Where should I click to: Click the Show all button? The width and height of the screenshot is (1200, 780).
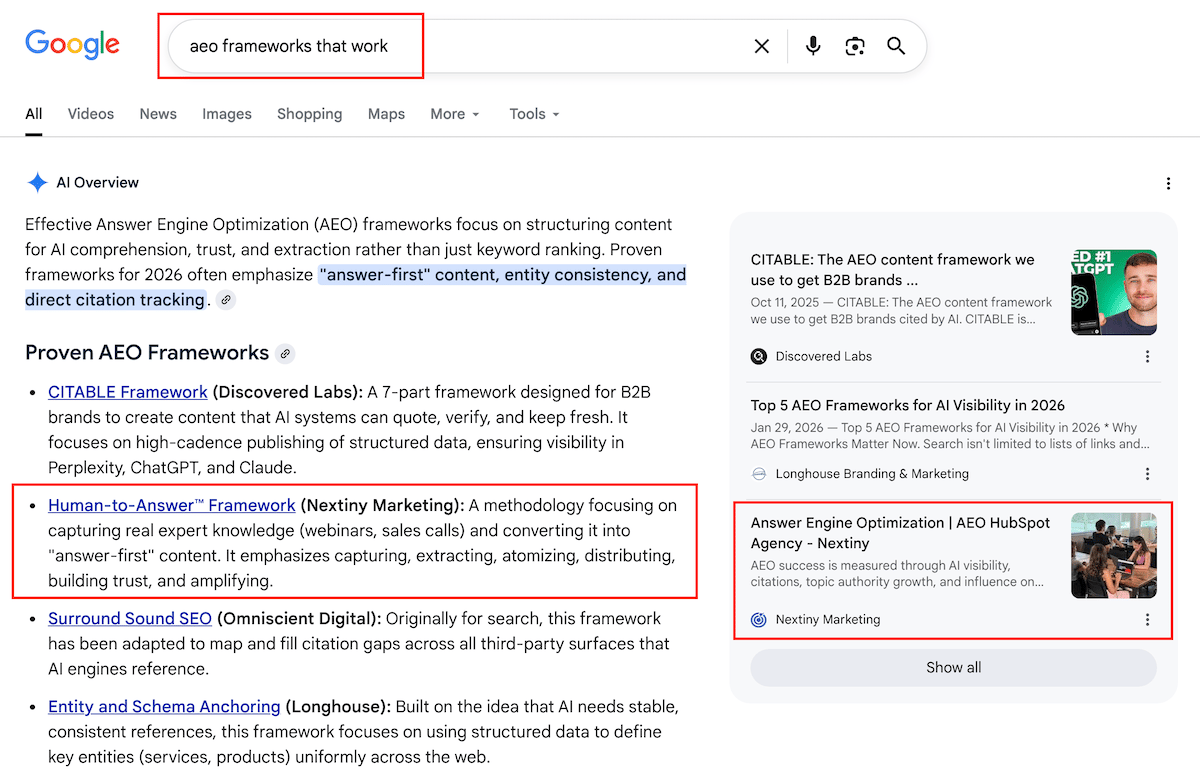click(953, 667)
